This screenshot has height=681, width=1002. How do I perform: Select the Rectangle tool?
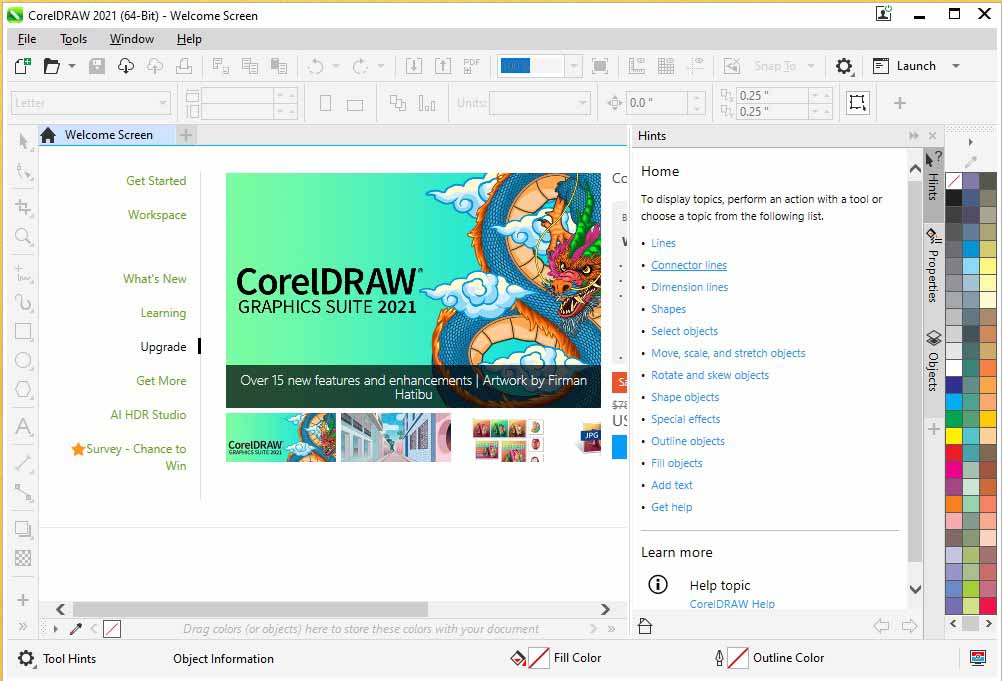point(23,332)
